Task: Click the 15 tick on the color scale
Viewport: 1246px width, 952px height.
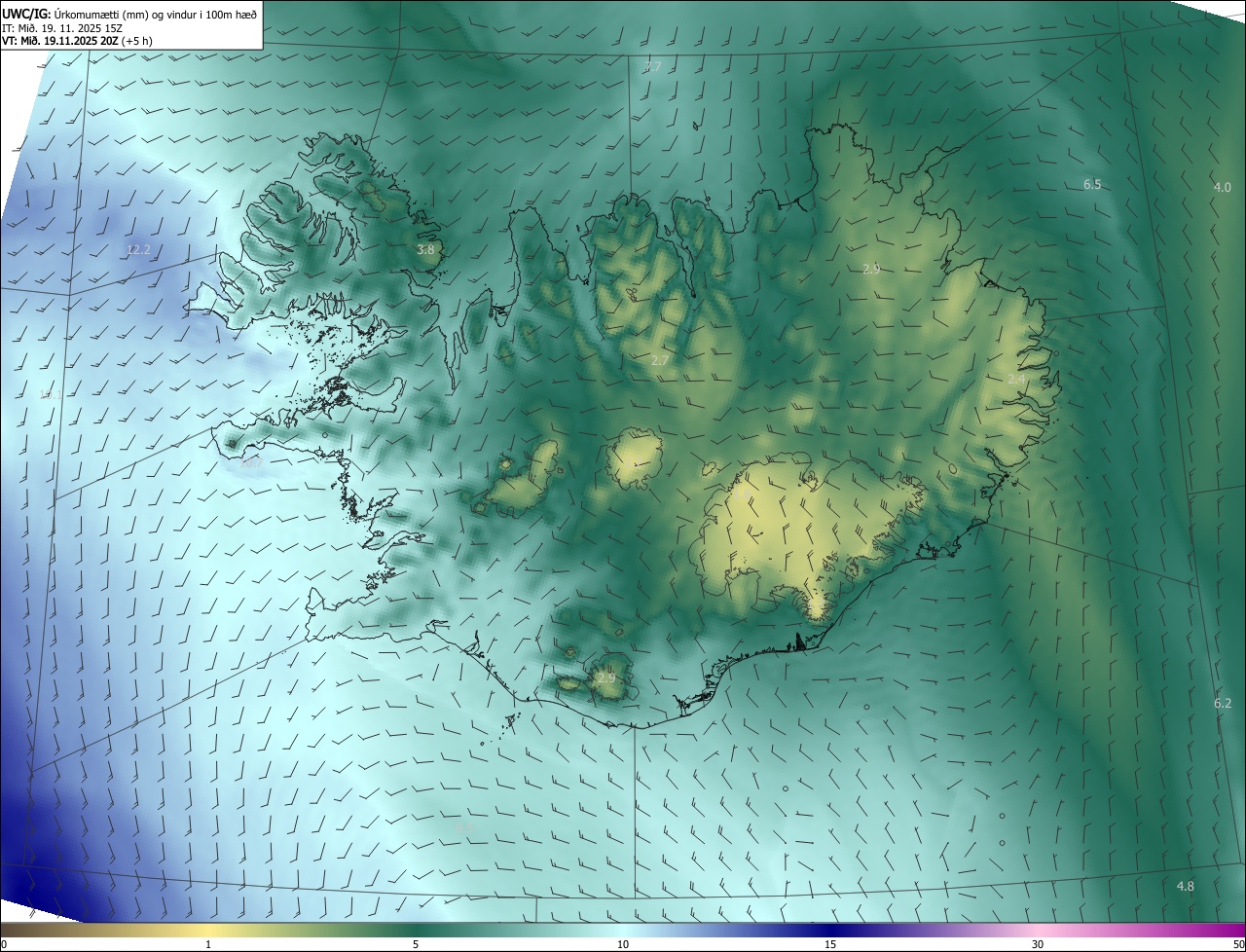Action: (830, 945)
